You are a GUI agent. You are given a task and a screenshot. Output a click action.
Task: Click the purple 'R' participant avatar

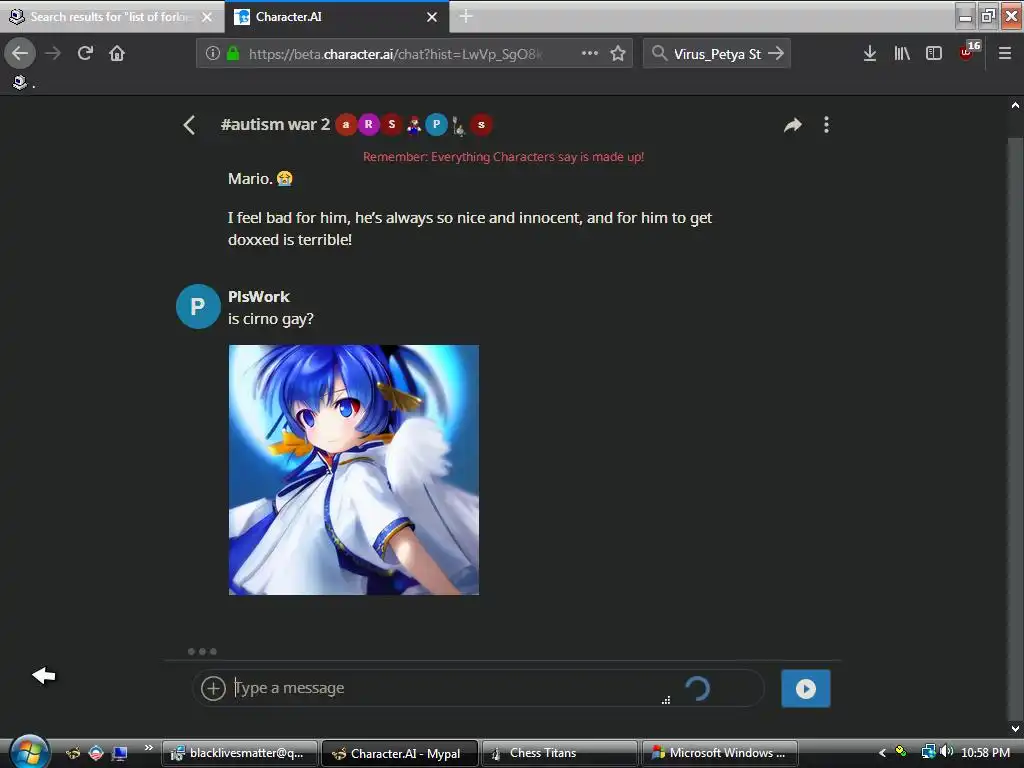(x=368, y=125)
